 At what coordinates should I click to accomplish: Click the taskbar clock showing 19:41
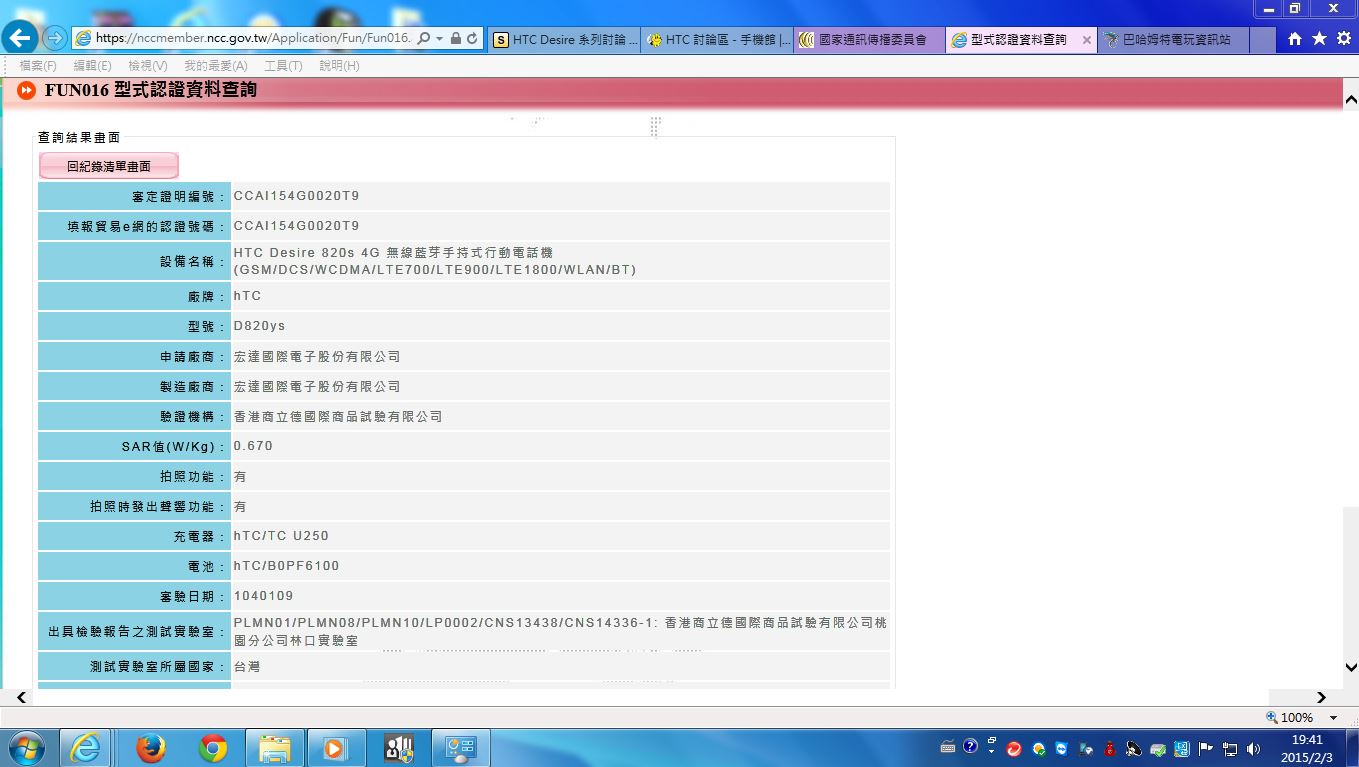pyautogui.click(x=1307, y=749)
